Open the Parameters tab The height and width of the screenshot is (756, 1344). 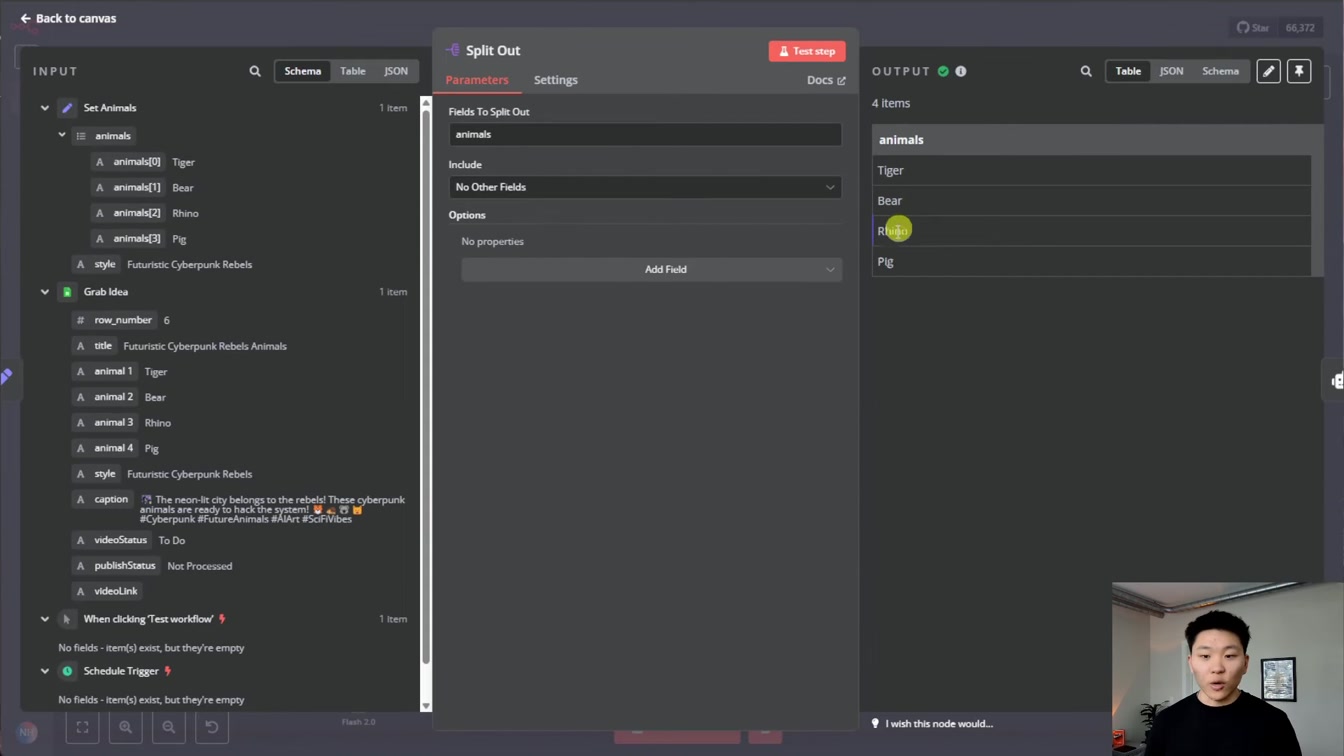pyautogui.click(x=477, y=80)
